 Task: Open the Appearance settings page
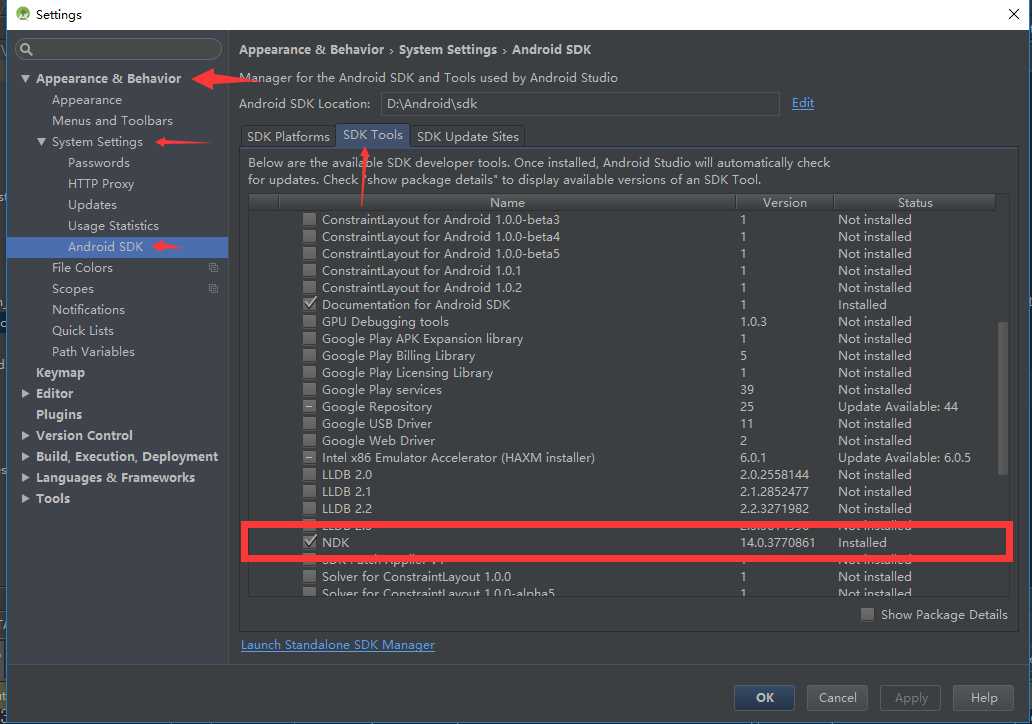[87, 100]
